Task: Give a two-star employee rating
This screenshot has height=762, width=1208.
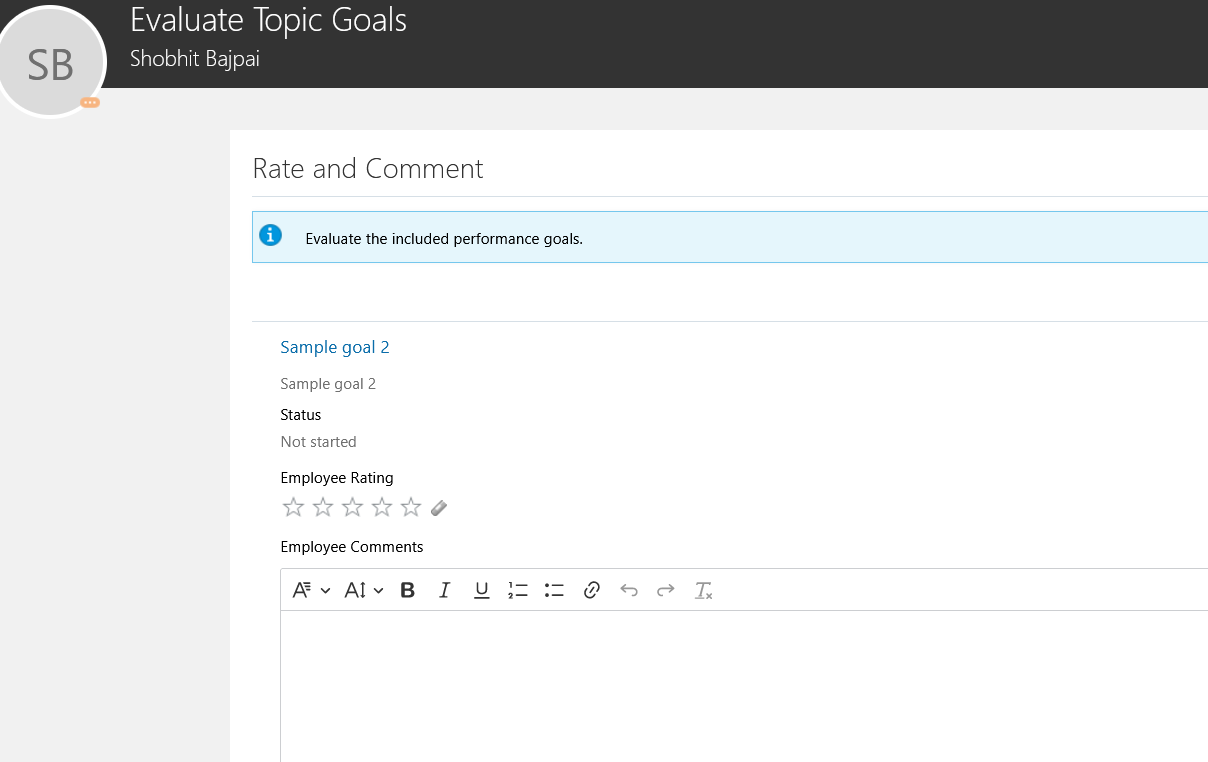Action: [x=322, y=507]
